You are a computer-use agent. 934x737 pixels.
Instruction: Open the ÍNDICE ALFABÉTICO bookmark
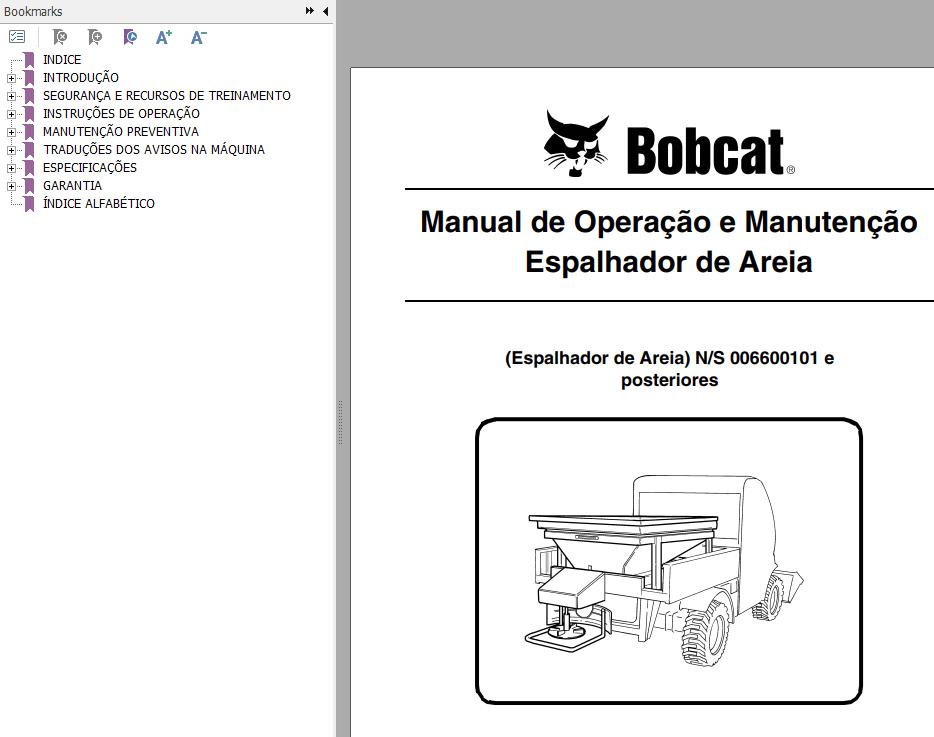[x=98, y=203]
